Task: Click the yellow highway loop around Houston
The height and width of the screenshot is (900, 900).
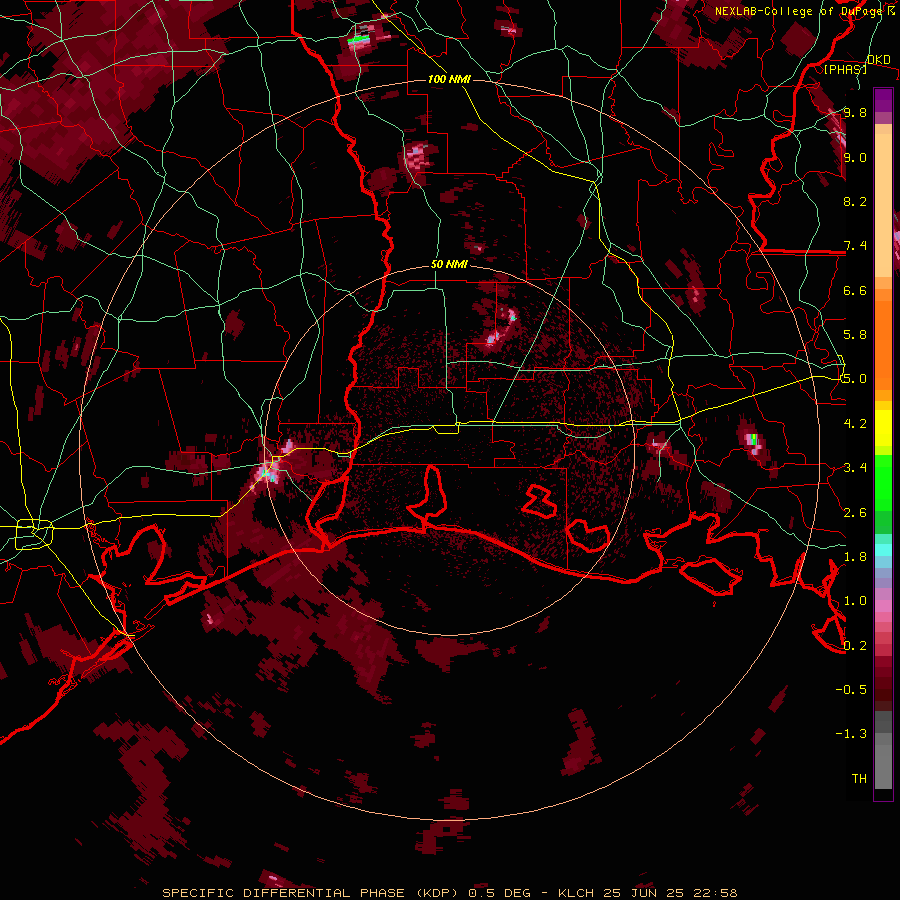Action: pyautogui.click(x=33, y=534)
